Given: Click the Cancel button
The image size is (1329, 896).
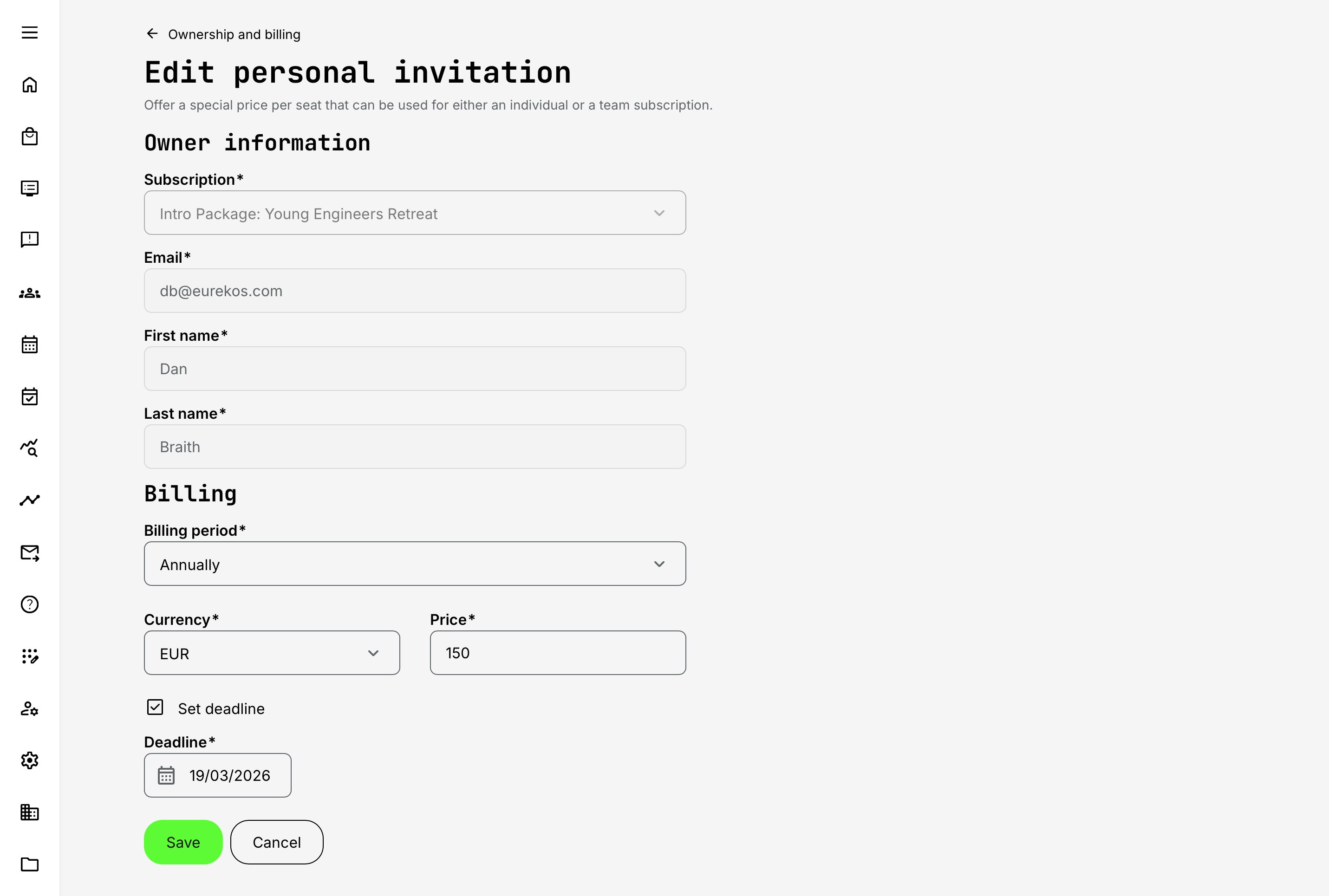Looking at the screenshot, I should click(276, 842).
